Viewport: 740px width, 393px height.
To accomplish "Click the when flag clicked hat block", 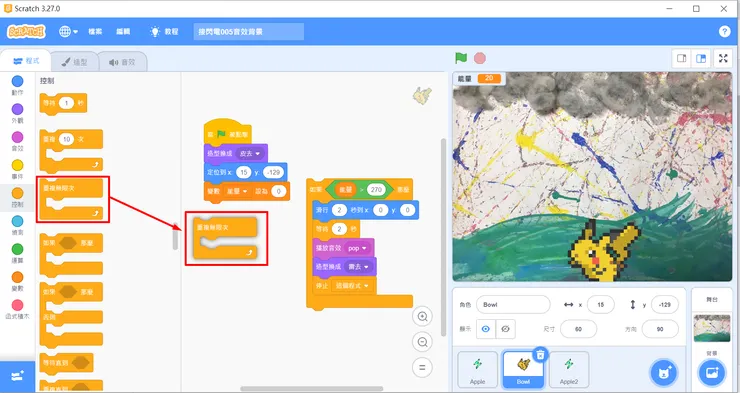I will click(x=227, y=132).
